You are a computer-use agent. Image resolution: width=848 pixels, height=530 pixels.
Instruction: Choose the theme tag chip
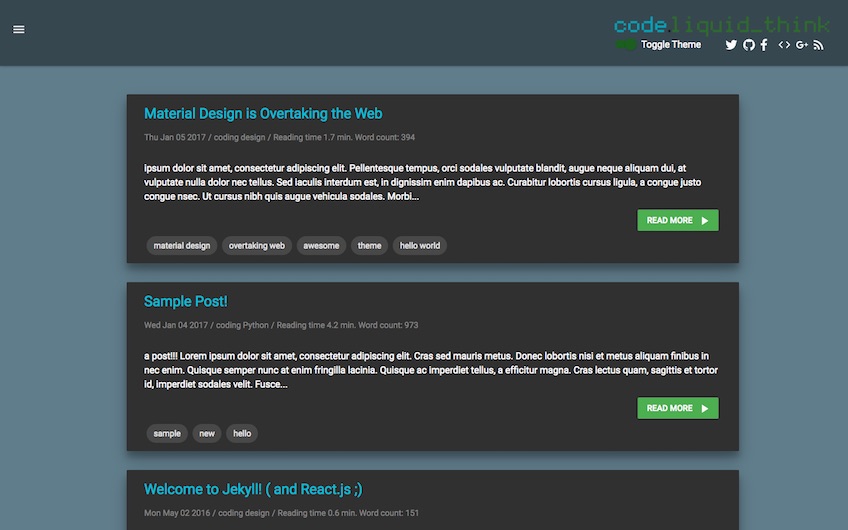[369, 245]
